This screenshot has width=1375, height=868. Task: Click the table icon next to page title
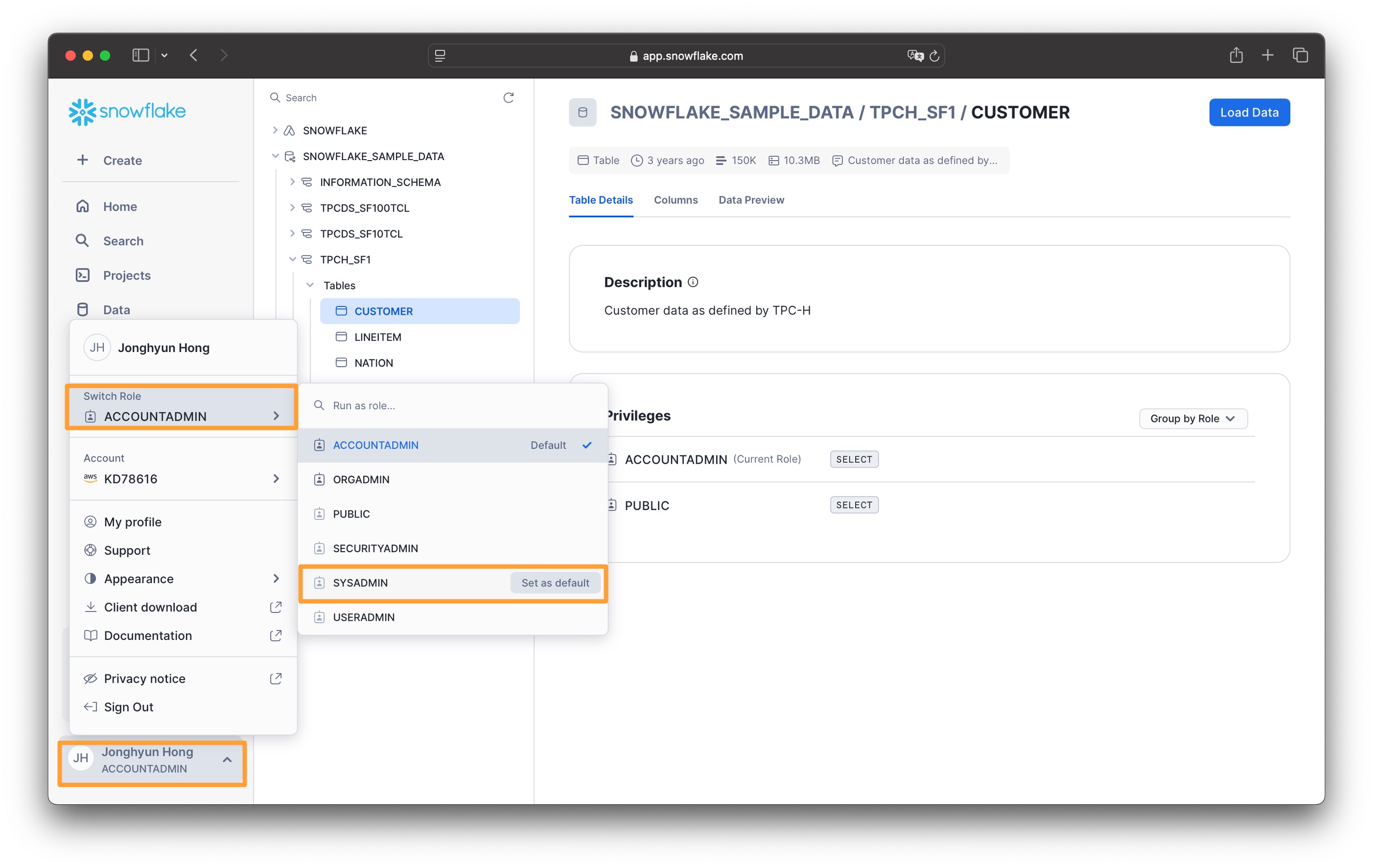(582, 113)
